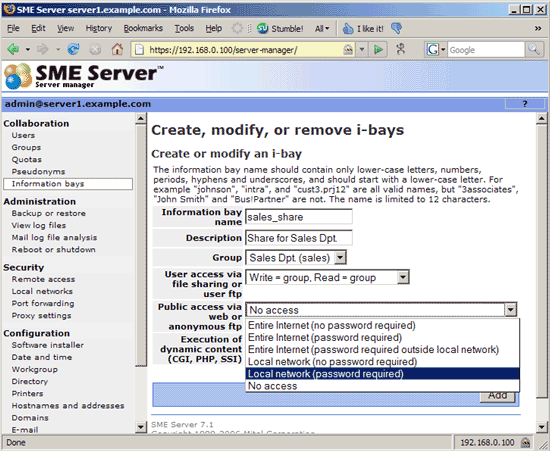Open the Bookmarks menu
Screen dimensions: 550x451
pos(143,28)
